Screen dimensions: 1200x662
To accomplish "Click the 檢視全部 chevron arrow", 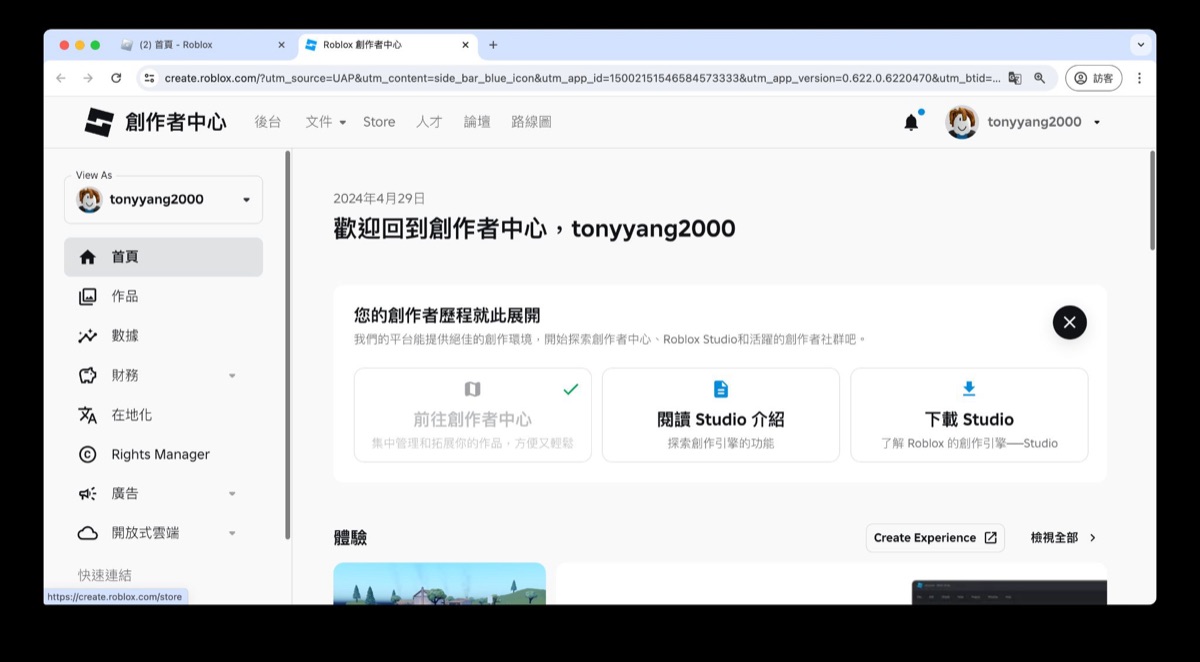I will pyautogui.click(x=1093, y=538).
